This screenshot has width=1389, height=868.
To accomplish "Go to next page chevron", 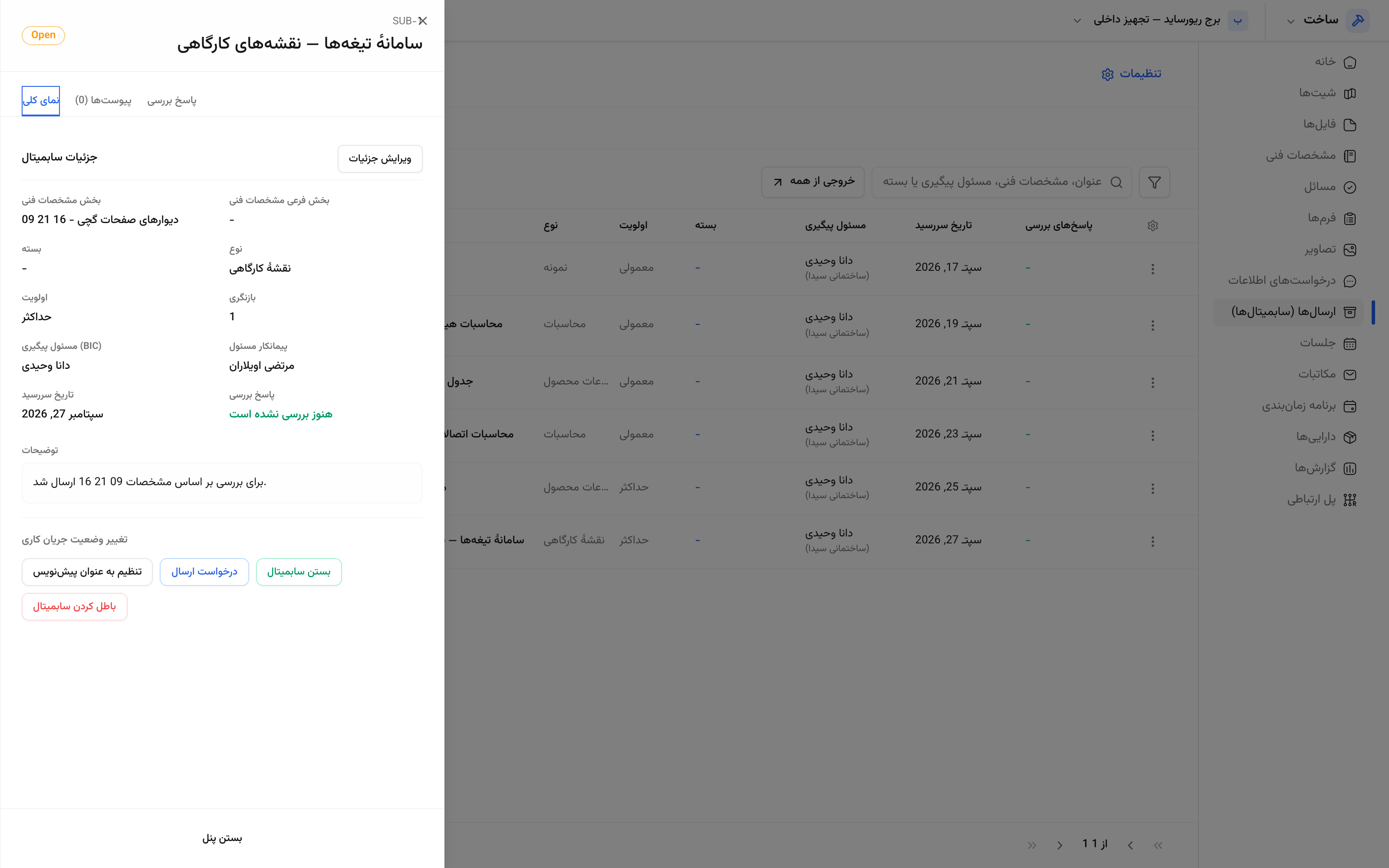I will point(1060,845).
